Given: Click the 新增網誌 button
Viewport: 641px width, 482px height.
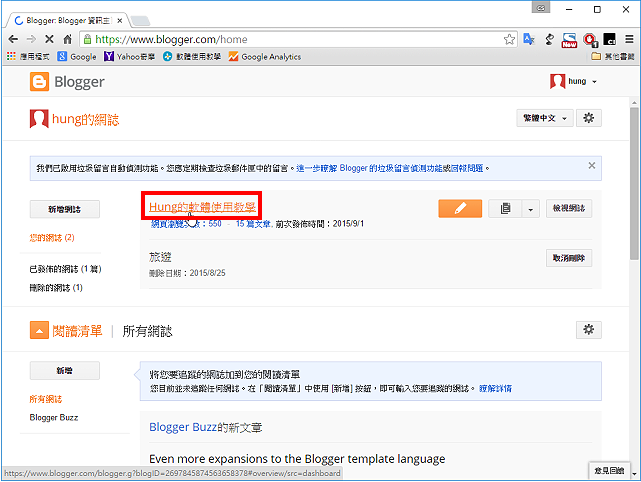Looking at the screenshot, I should click(65, 209).
